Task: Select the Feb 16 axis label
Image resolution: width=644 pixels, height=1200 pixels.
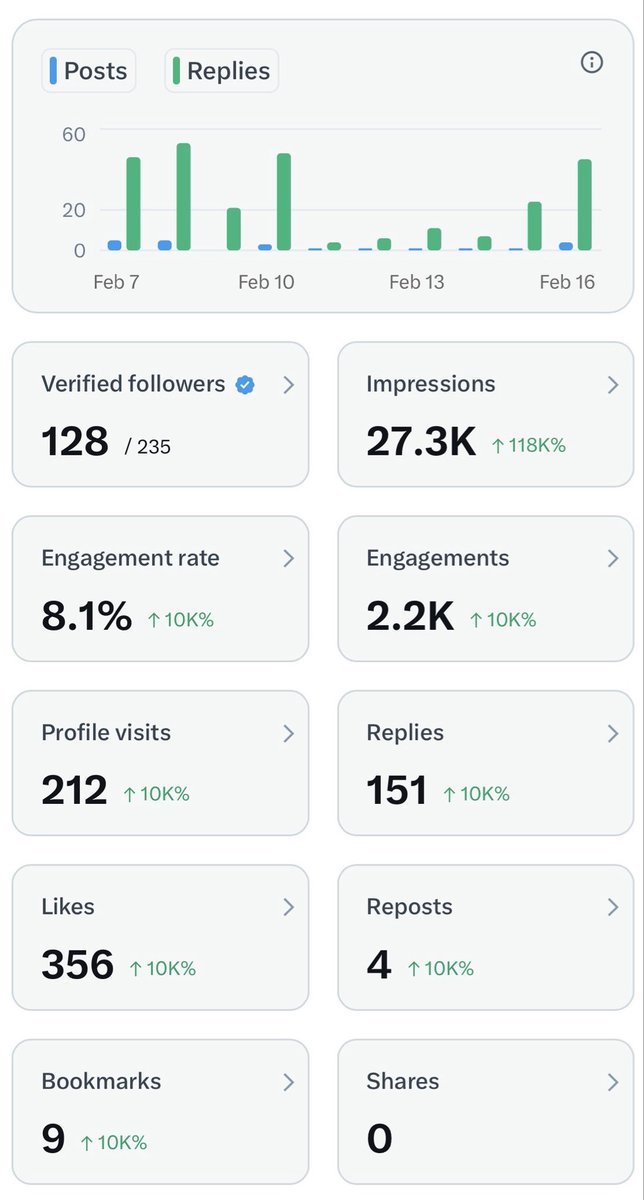Action: [x=567, y=282]
